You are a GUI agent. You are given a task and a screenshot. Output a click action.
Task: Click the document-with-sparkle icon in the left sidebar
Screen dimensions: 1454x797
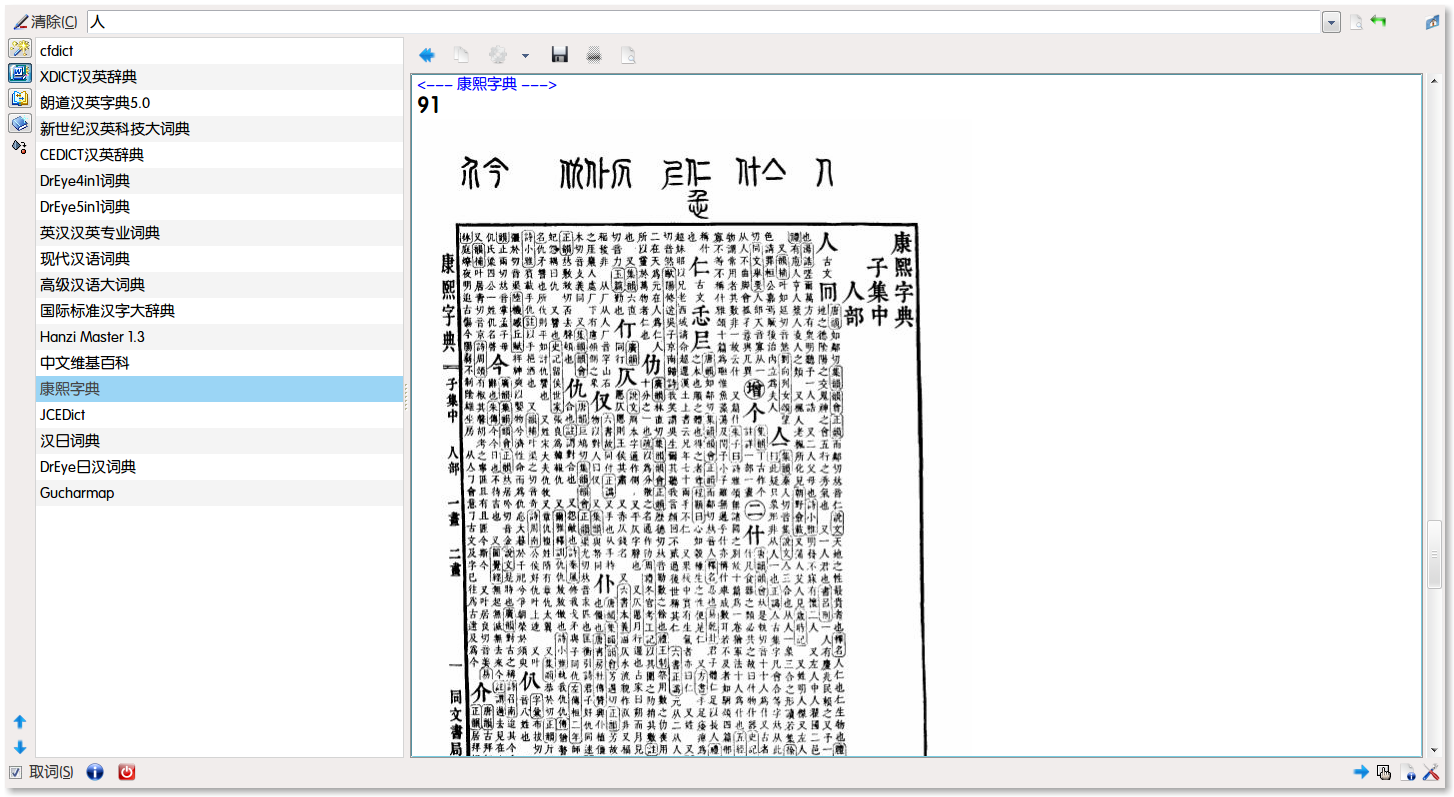click(x=19, y=73)
